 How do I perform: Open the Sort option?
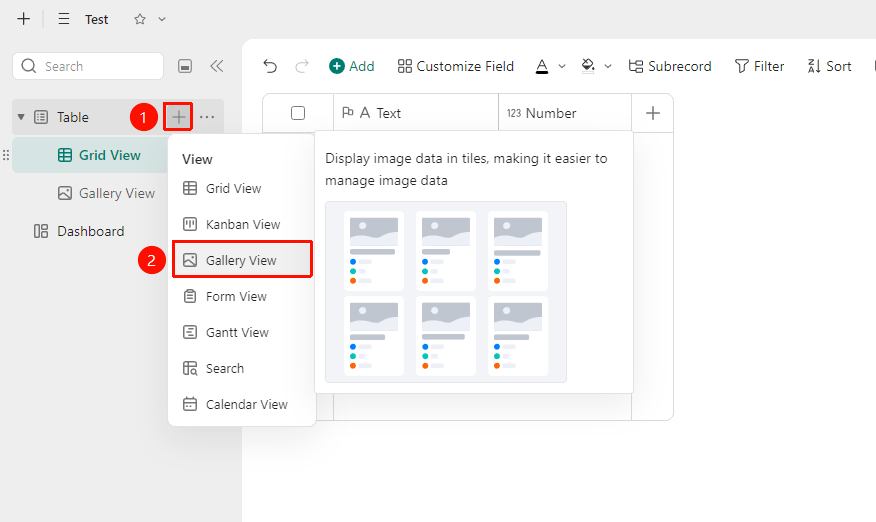(x=829, y=66)
